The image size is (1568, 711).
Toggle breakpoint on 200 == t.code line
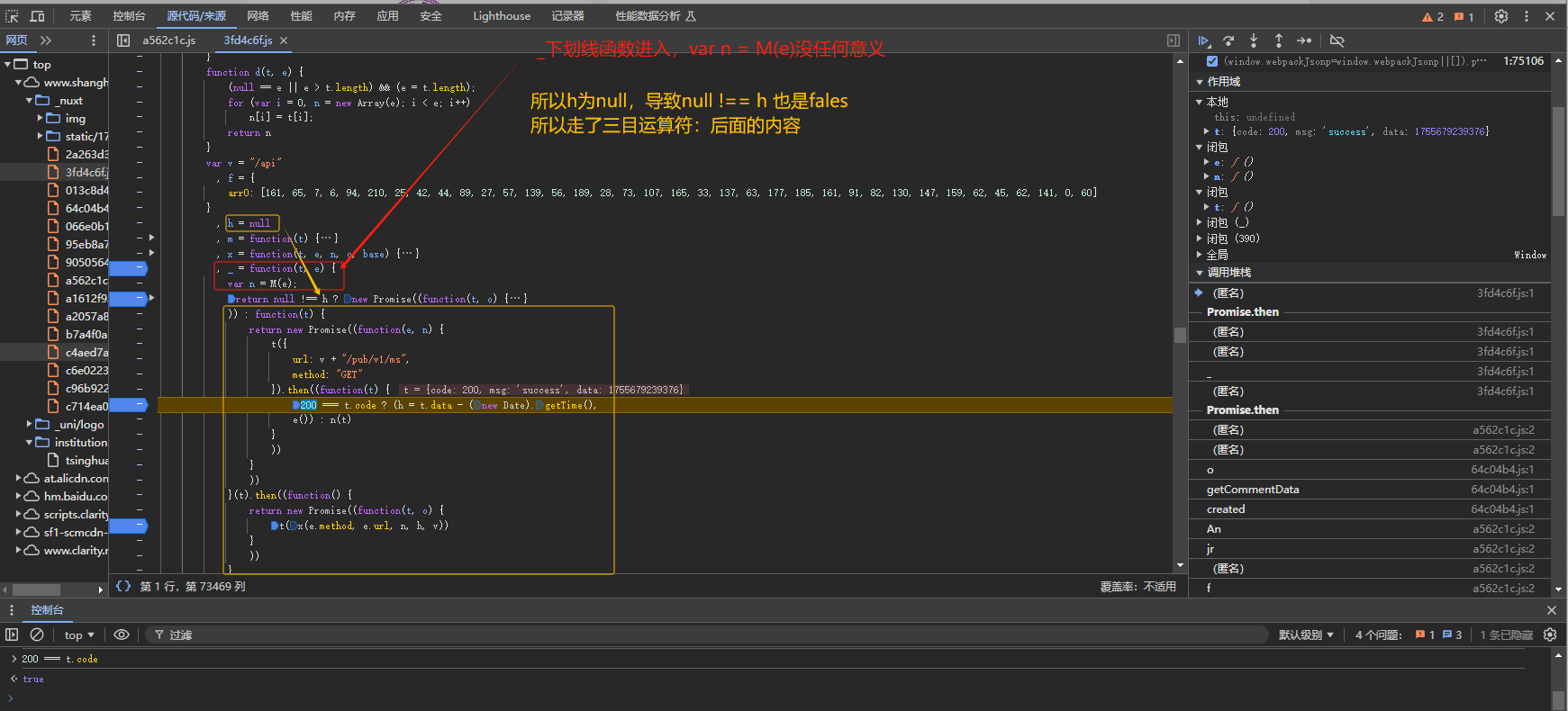tap(128, 405)
